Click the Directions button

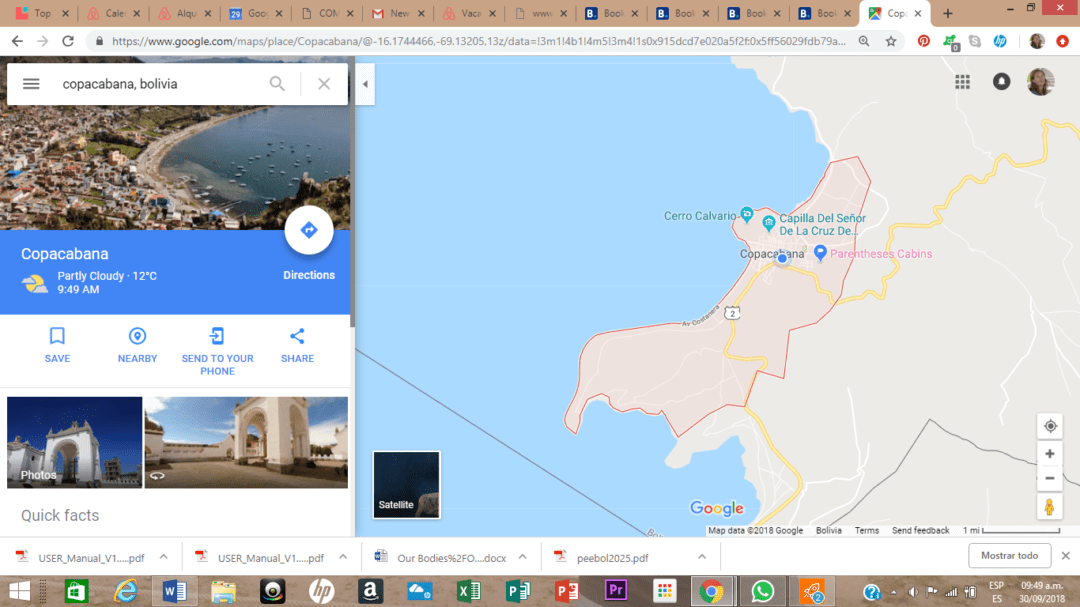[309, 230]
